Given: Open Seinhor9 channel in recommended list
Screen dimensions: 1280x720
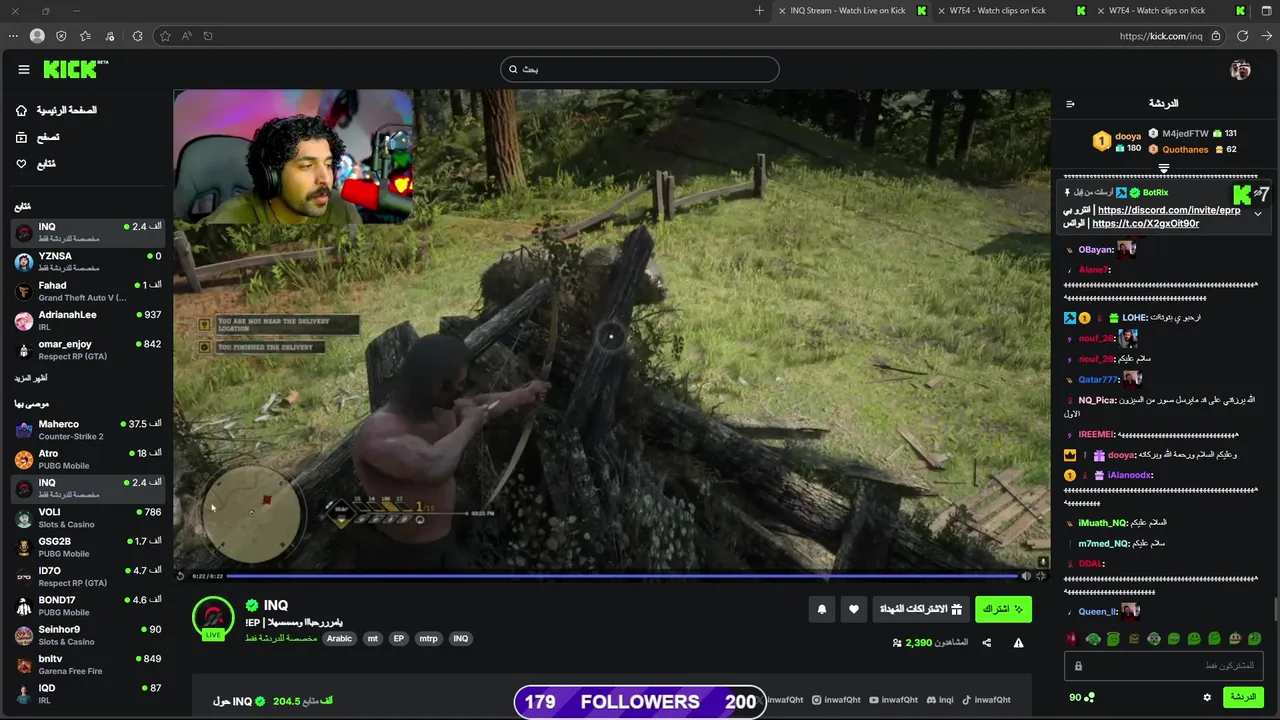Looking at the screenshot, I should pos(88,635).
